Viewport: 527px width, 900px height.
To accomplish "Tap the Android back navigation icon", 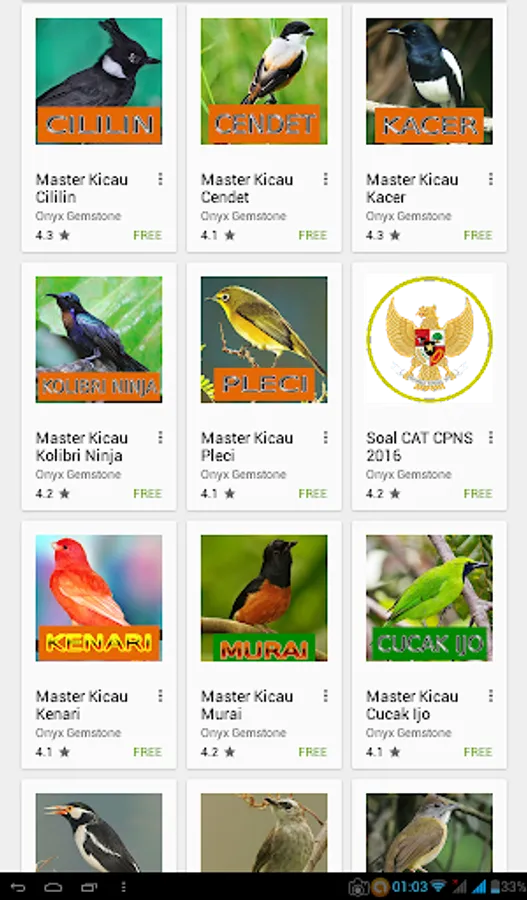I will [18, 887].
